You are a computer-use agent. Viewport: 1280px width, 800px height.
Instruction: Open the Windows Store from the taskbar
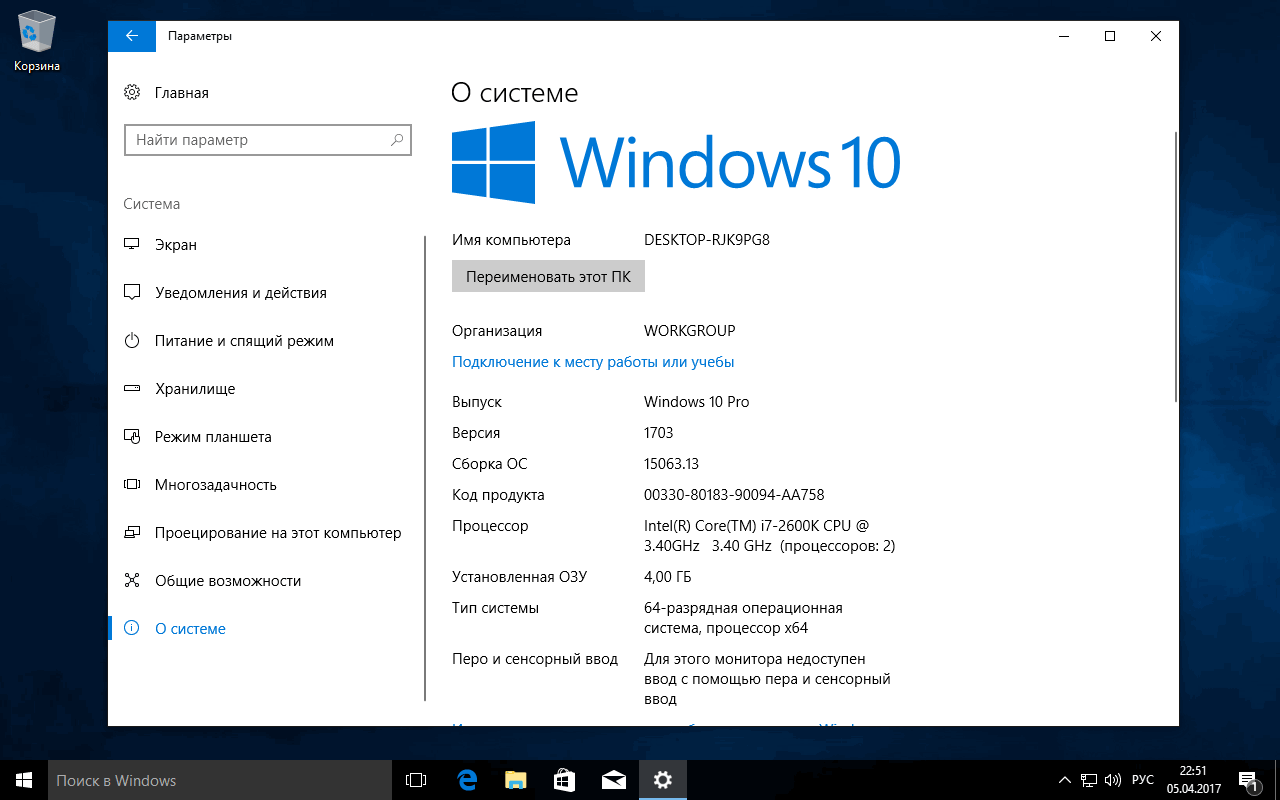pyautogui.click(x=564, y=780)
